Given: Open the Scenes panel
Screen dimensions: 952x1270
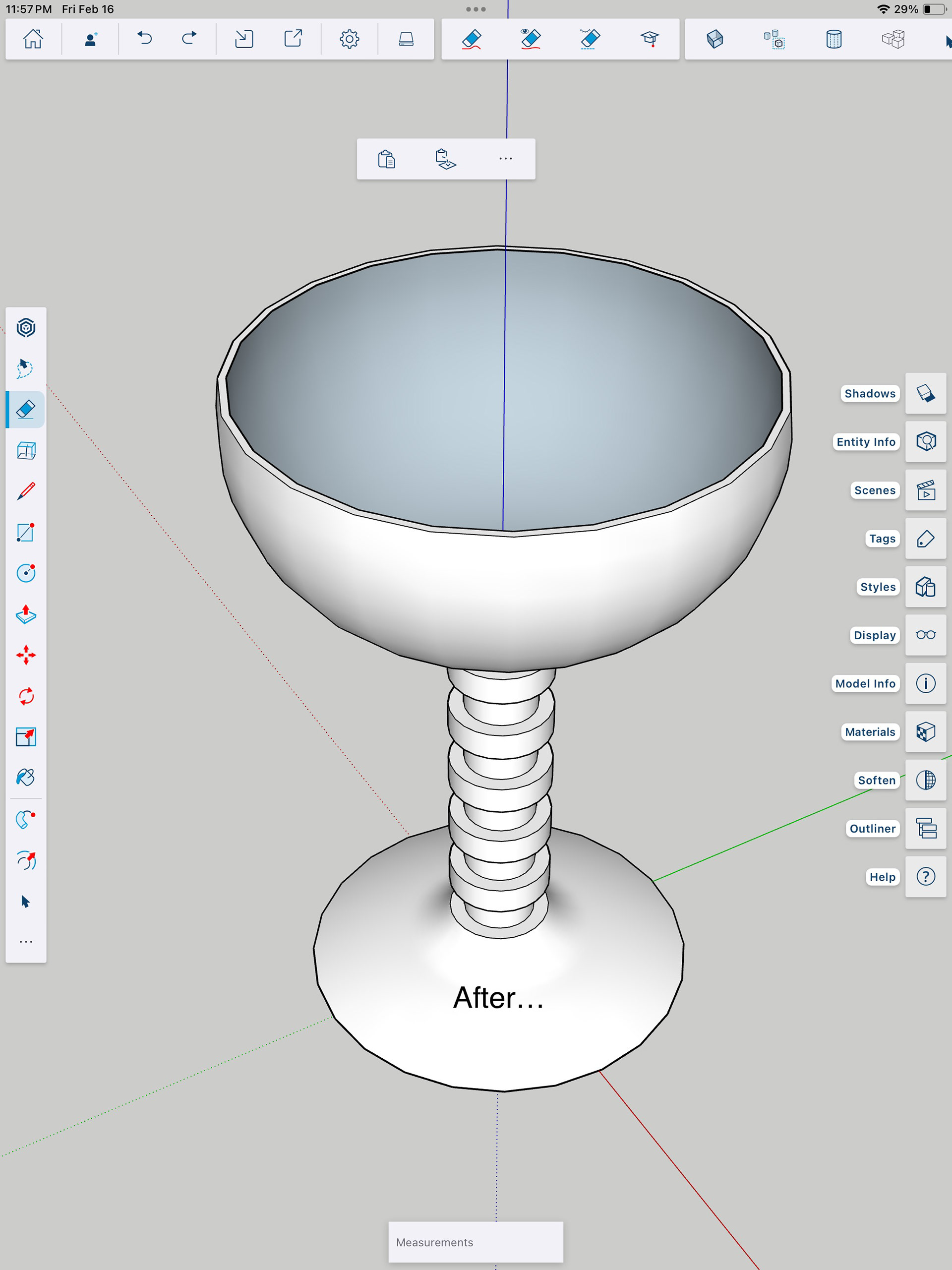Looking at the screenshot, I should click(x=926, y=490).
